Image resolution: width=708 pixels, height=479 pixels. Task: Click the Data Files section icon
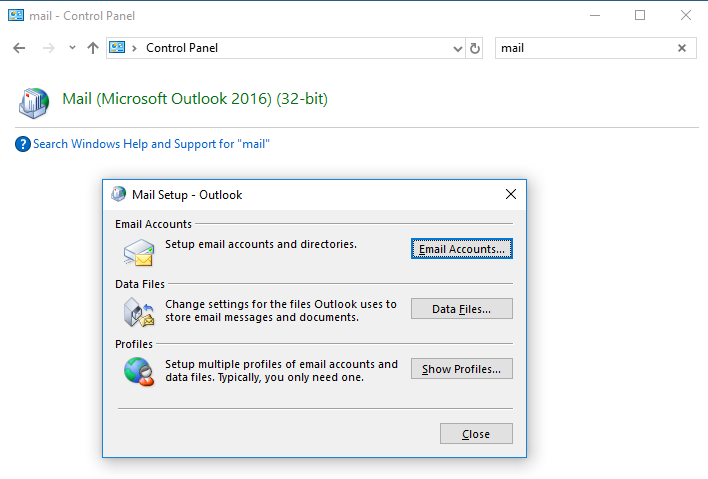(139, 312)
